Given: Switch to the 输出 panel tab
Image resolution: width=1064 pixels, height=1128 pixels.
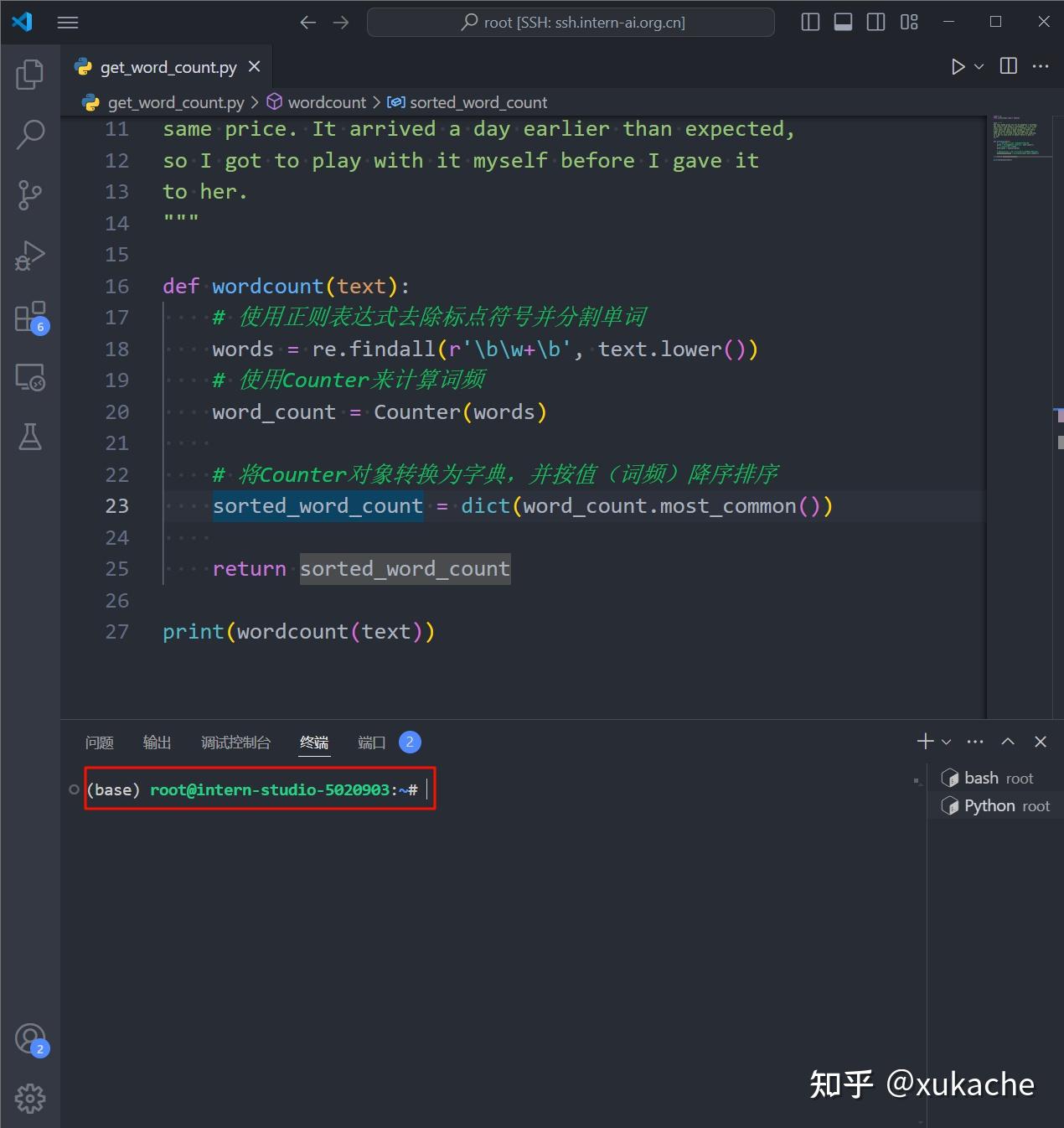Looking at the screenshot, I should coord(157,743).
